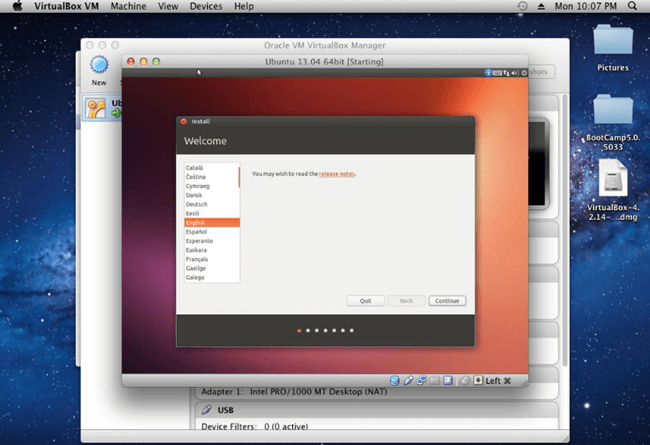Image resolution: width=650 pixels, height=445 pixels.
Task: Select English in the language list
Action: pos(212,223)
